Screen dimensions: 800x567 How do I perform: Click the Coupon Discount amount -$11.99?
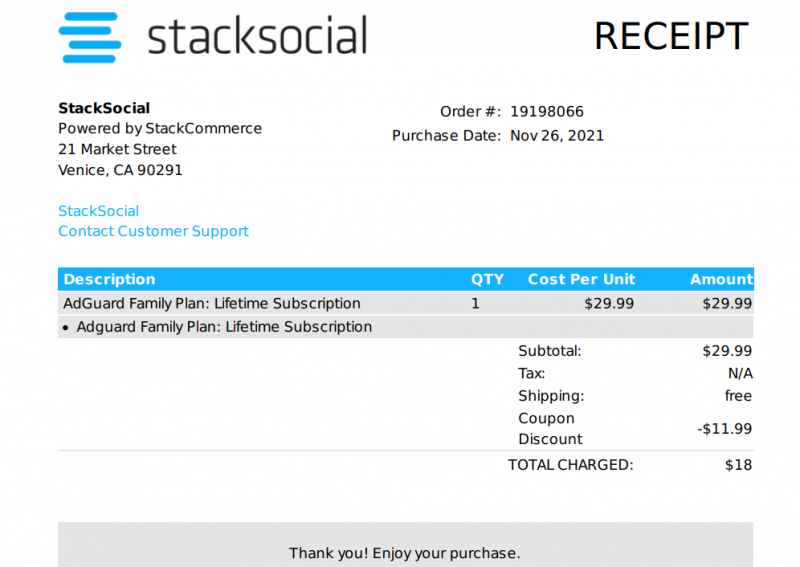pyautogui.click(x=724, y=429)
